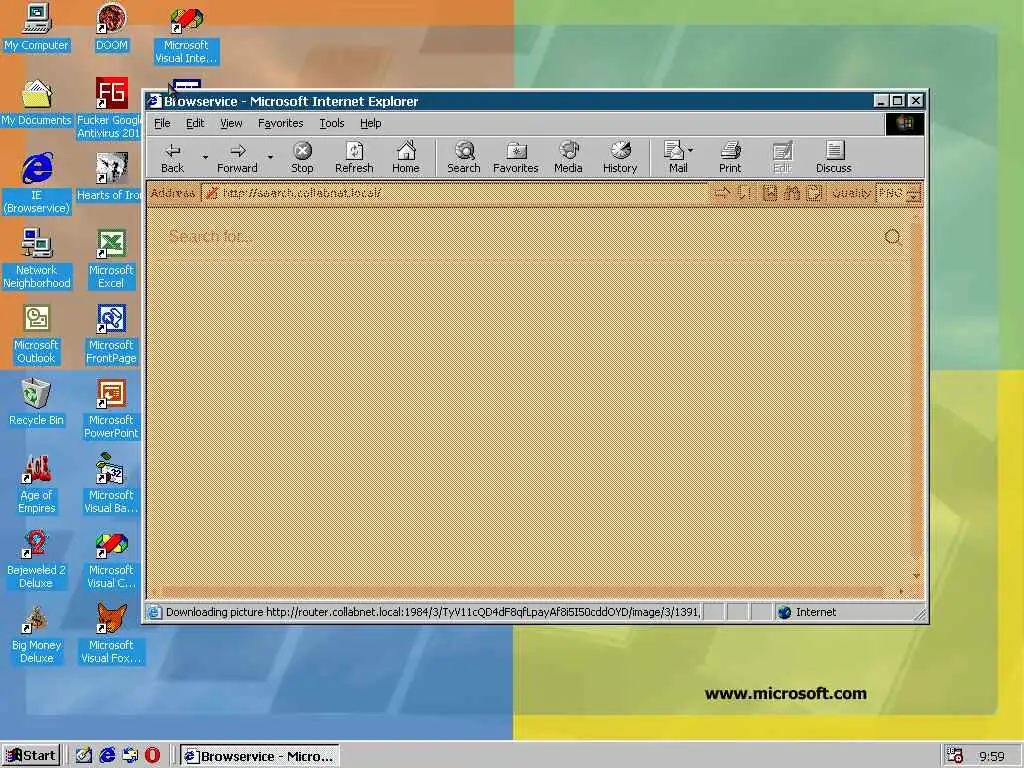This screenshot has width=1024, height=768.
Task: Open the Edit menu
Action: click(x=195, y=123)
